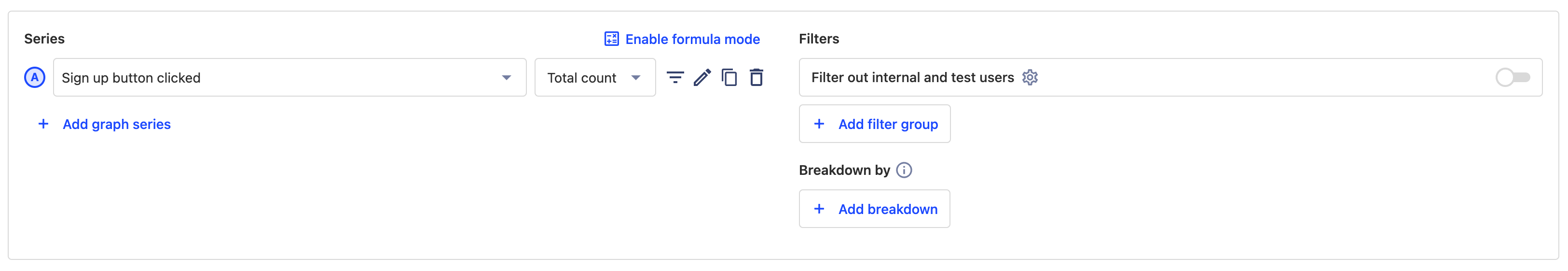This screenshot has height=271, width=1568.
Task: Rename the series with pencil icon
Action: [x=702, y=77]
